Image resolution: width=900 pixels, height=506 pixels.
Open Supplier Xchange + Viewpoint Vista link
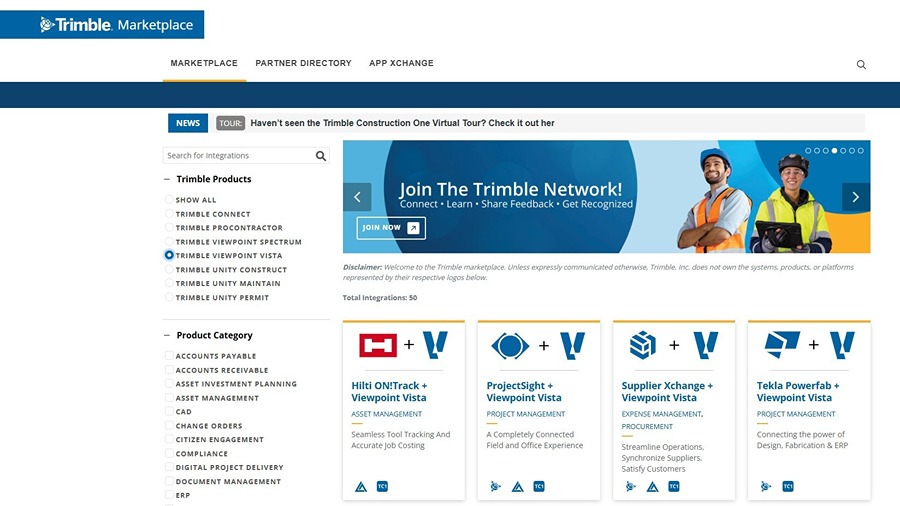point(667,392)
